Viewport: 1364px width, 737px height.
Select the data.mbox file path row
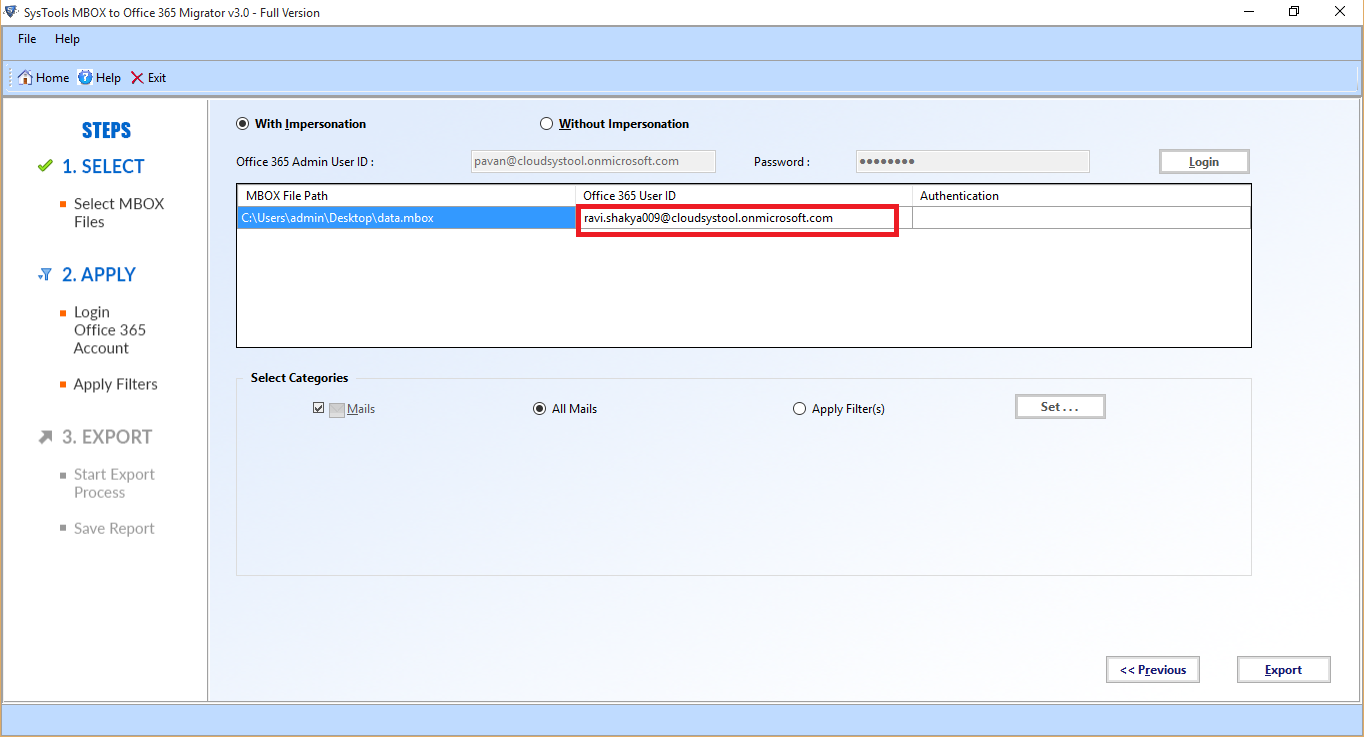point(406,218)
